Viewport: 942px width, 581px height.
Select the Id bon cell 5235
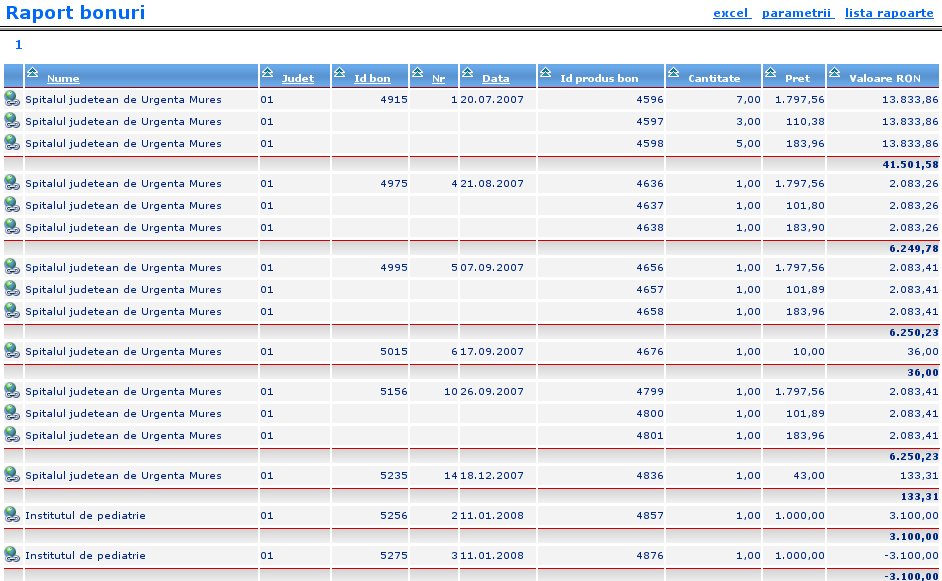coord(394,476)
